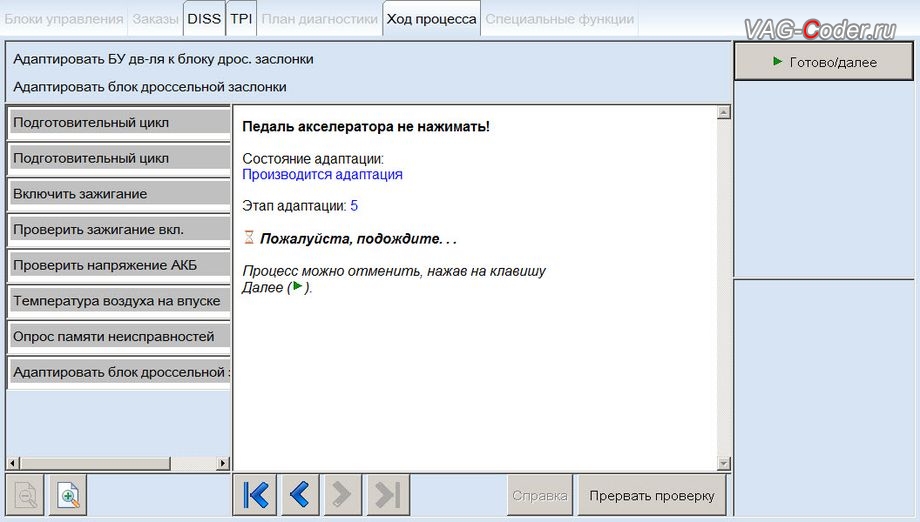Click the Справка button
This screenshot has height=522, width=920.
(540, 496)
